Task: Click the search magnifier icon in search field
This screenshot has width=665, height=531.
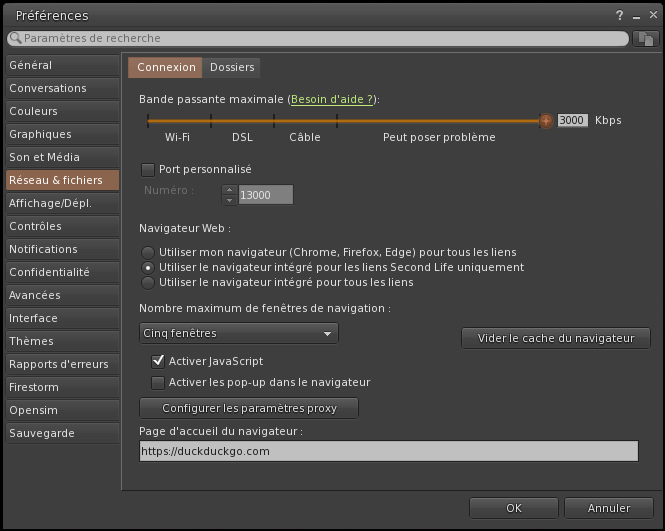Action: pos(15,38)
